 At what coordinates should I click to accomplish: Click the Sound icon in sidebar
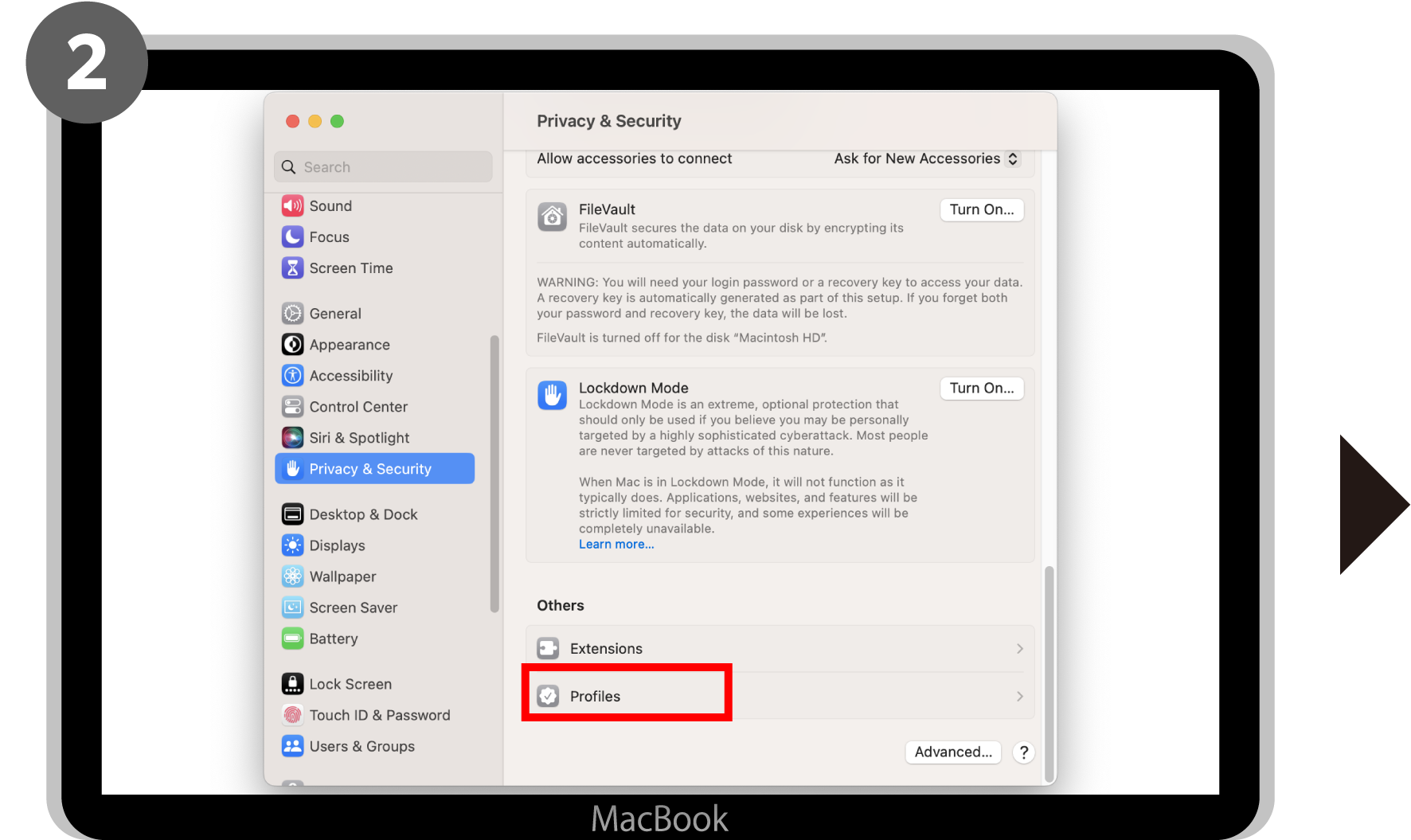click(x=292, y=206)
